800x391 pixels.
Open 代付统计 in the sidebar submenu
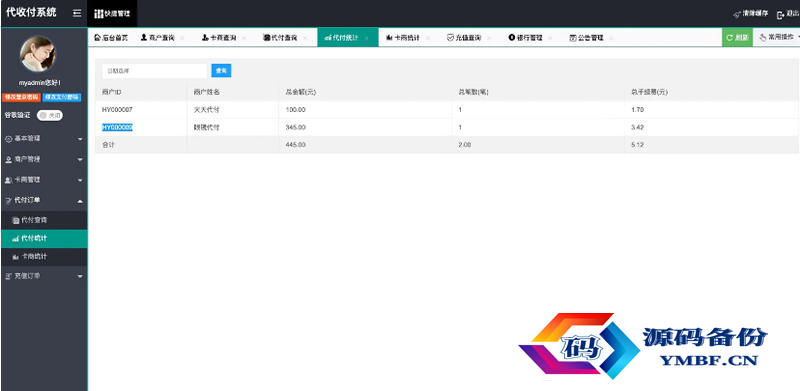tap(44, 238)
